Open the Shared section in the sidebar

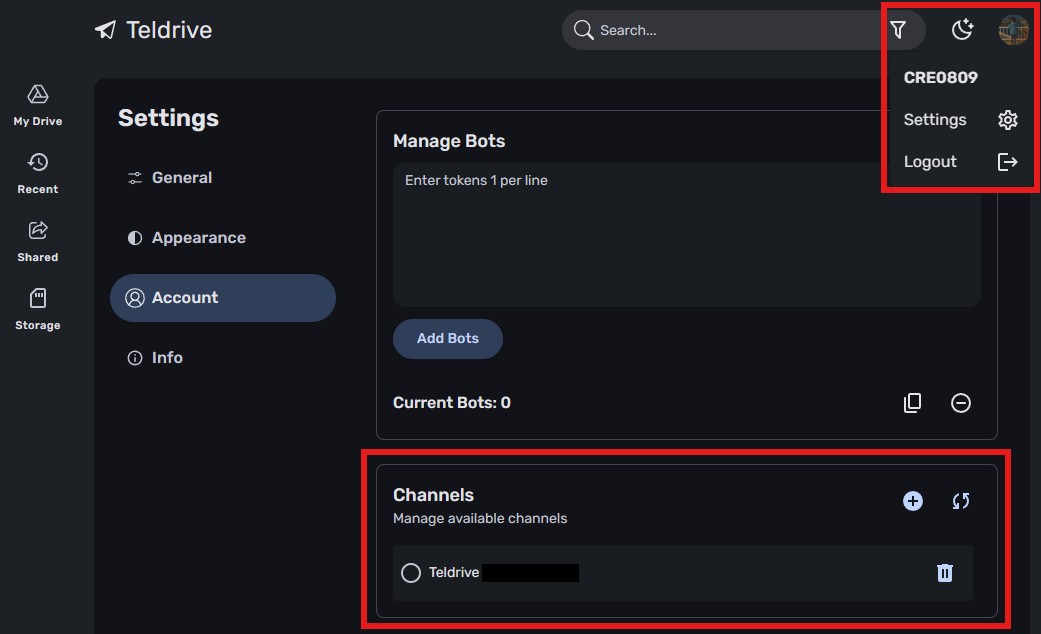[x=37, y=239]
